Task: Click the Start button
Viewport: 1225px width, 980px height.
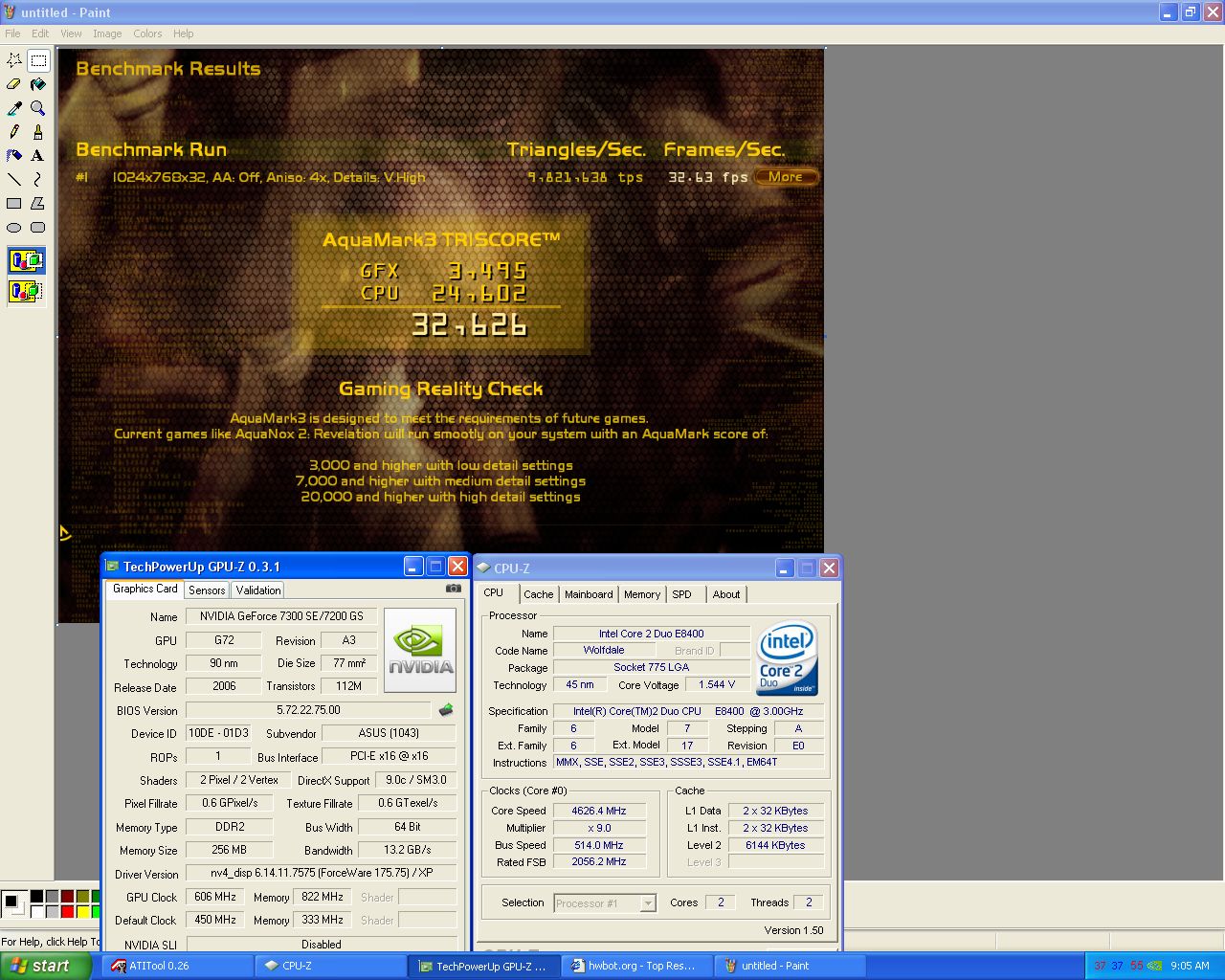Action: click(x=46, y=966)
